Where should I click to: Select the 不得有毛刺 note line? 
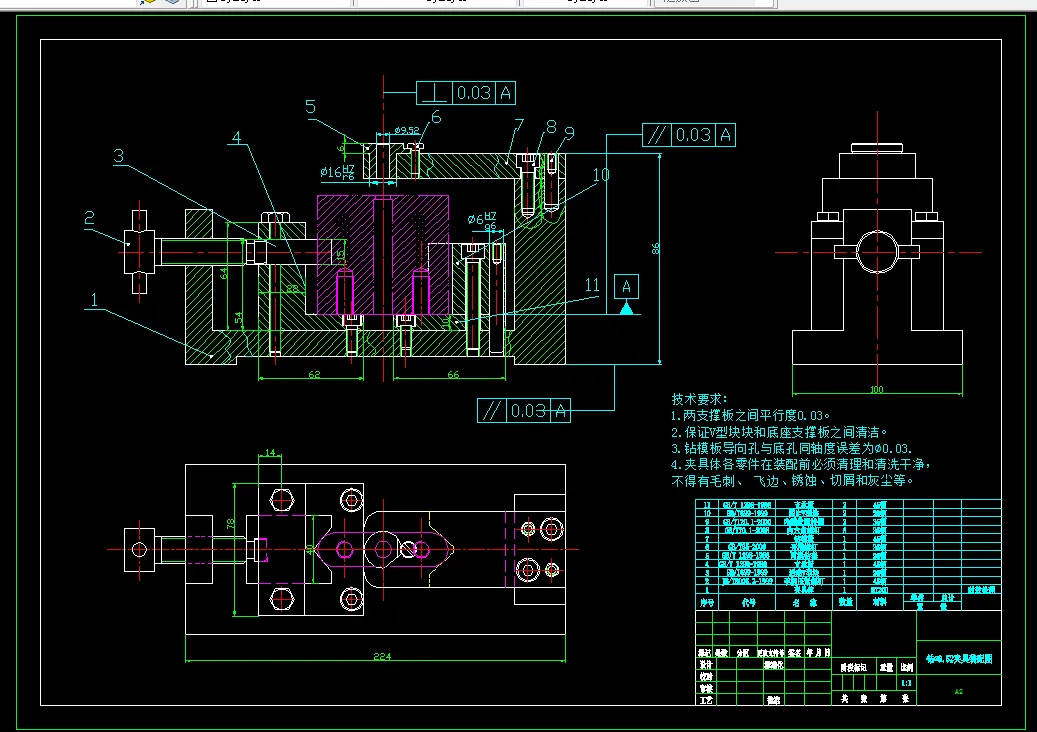[x=792, y=481]
